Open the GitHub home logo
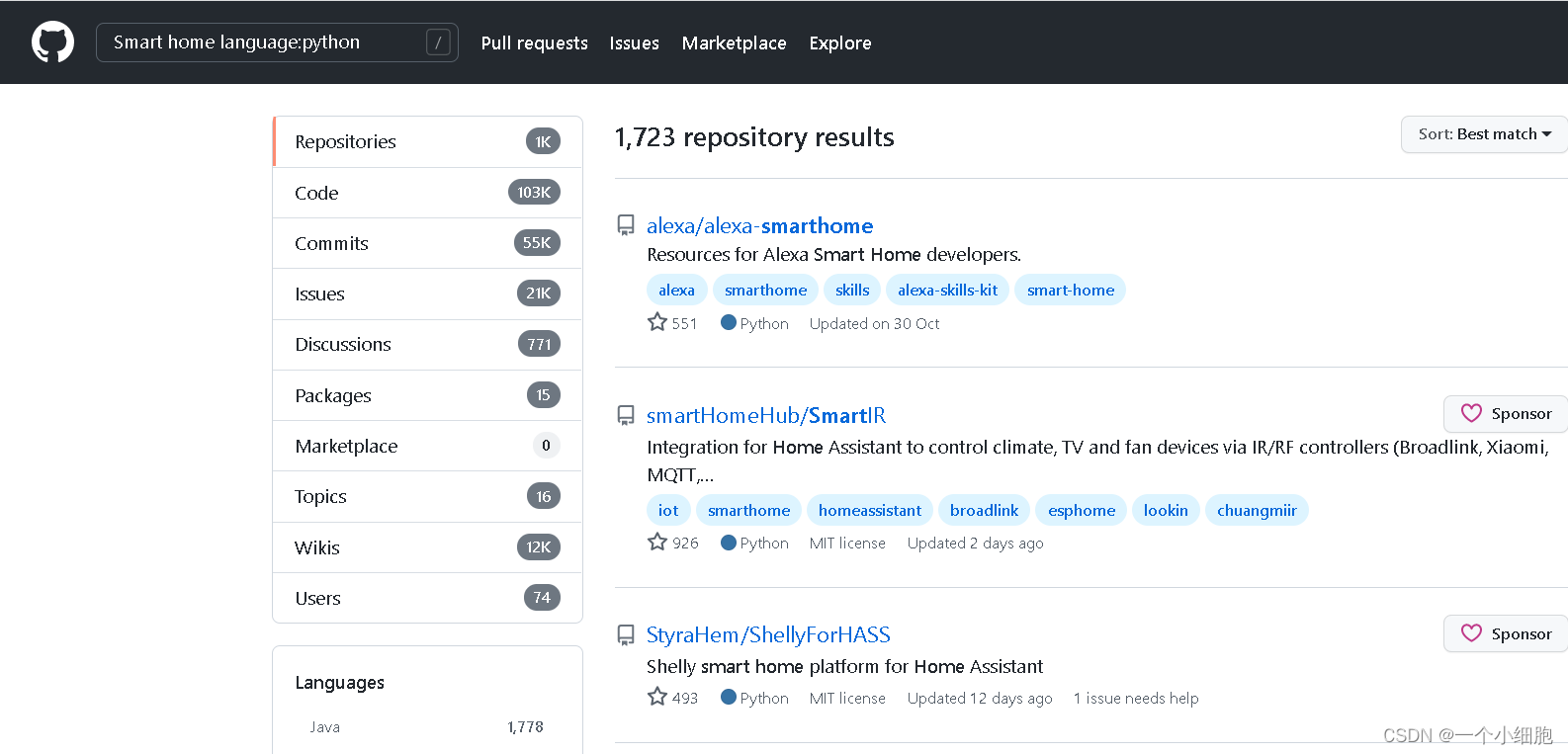1568x754 pixels. pyautogui.click(x=52, y=42)
